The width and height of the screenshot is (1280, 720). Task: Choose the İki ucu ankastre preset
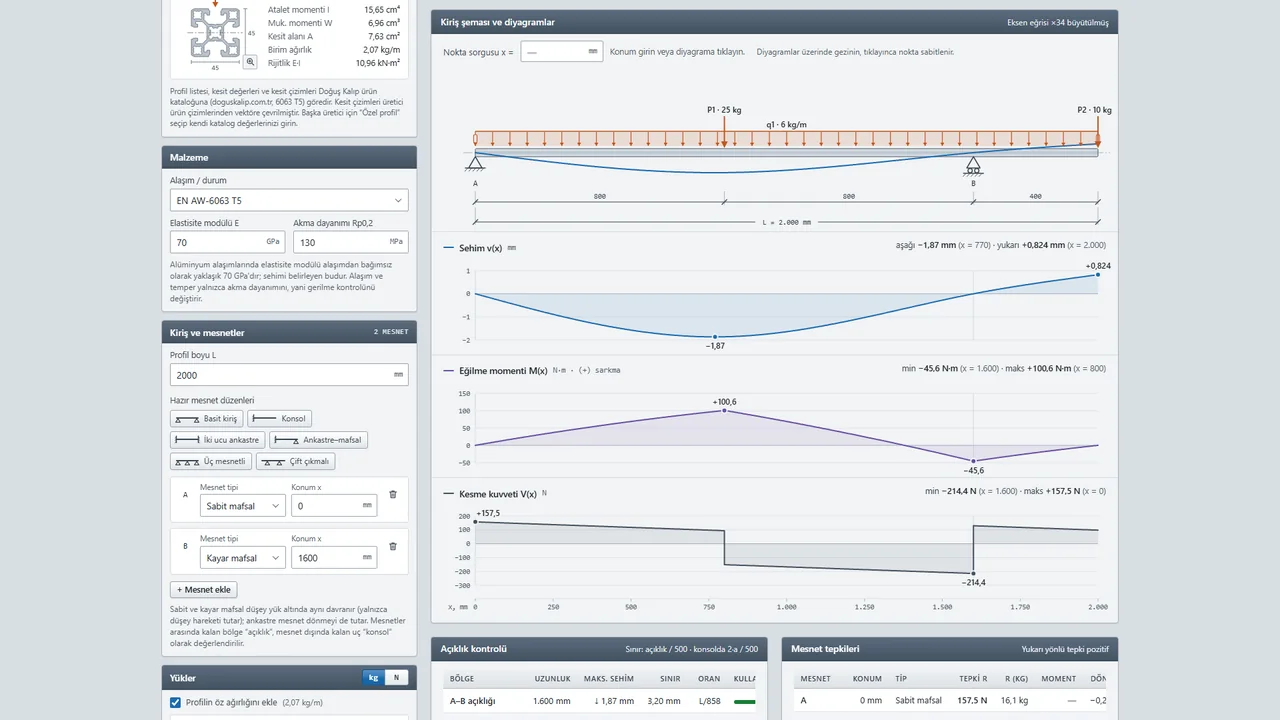217,440
